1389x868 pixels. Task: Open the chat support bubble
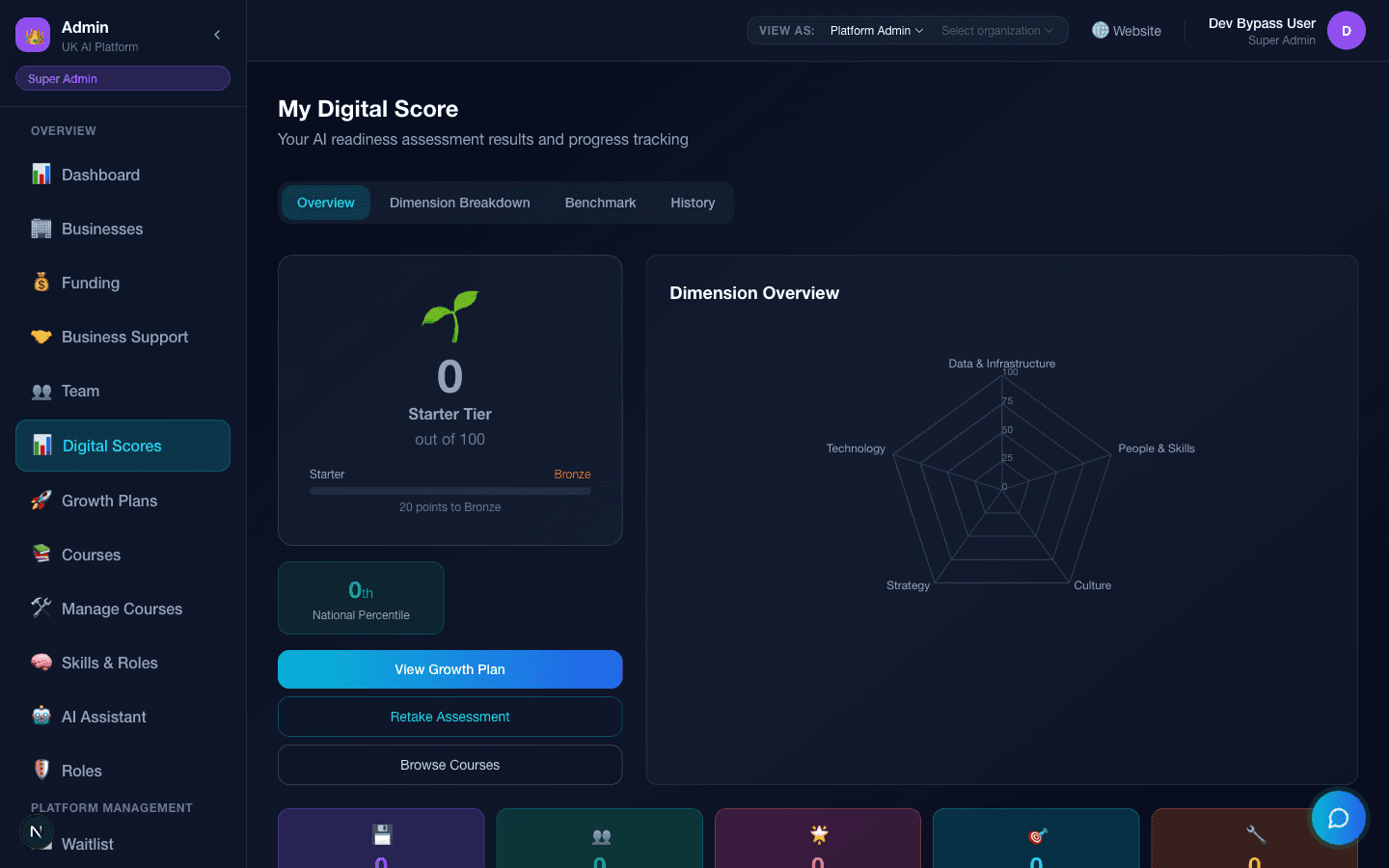pyautogui.click(x=1338, y=818)
